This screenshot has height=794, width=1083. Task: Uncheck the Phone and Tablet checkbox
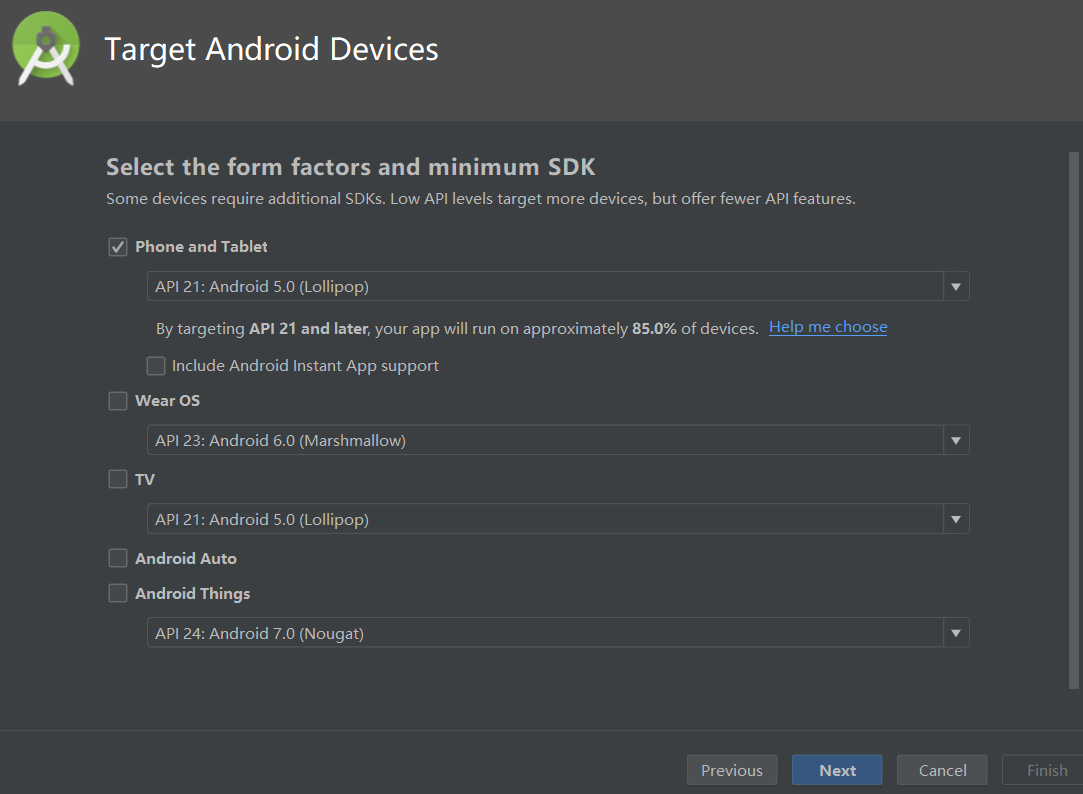pyautogui.click(x=117, y=246)
